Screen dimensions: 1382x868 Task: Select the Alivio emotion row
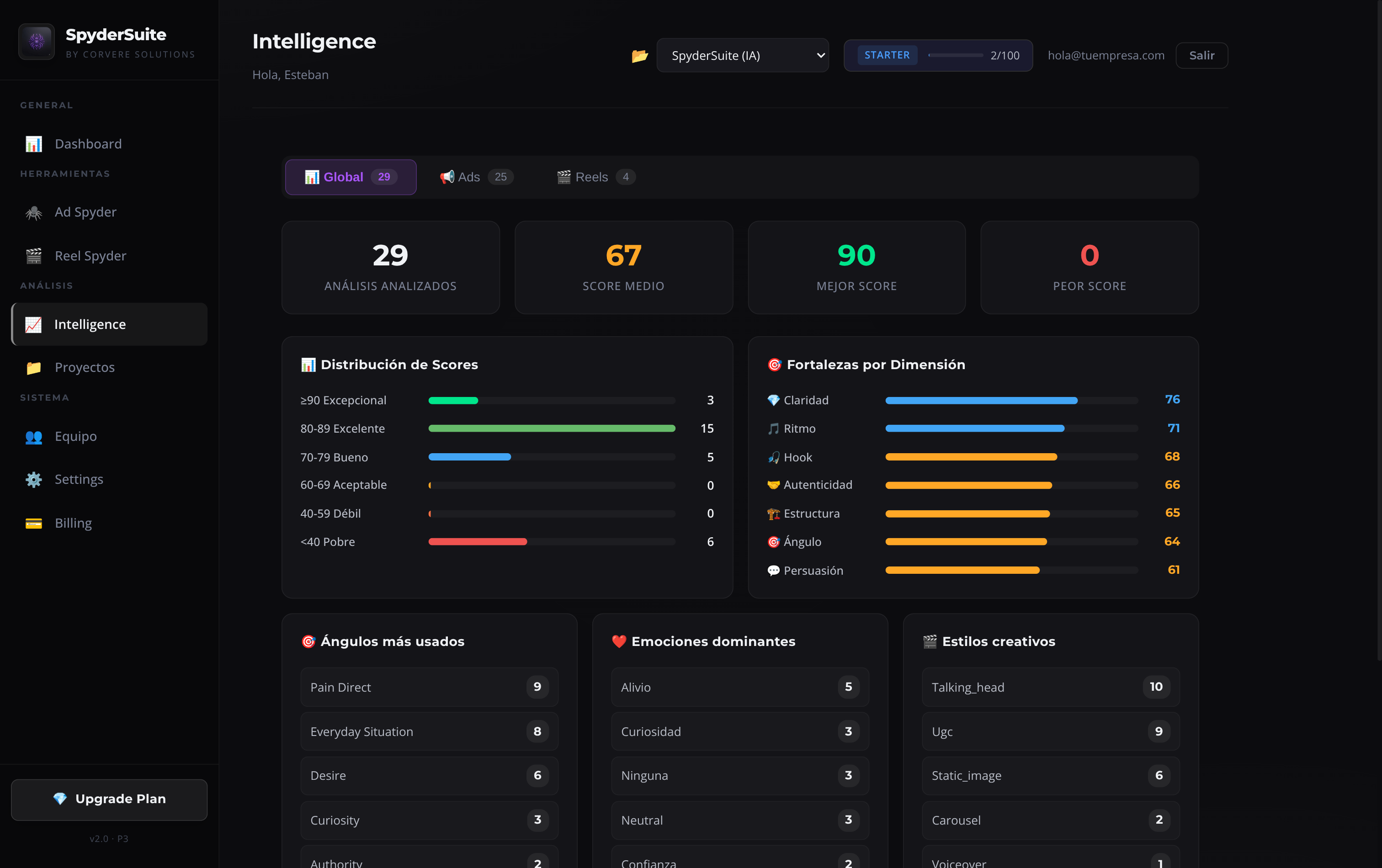pos(740,687)
